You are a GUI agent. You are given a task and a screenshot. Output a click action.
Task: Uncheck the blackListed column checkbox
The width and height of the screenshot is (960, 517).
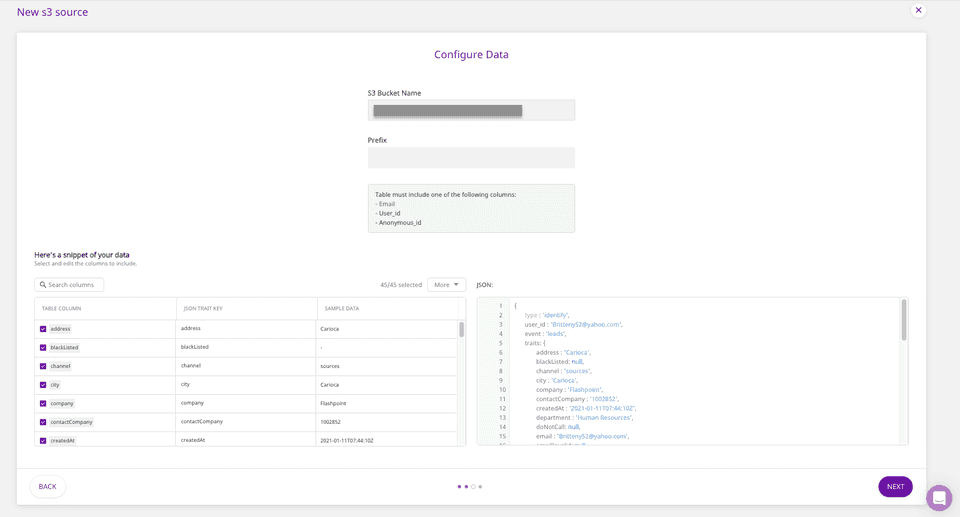(x=43, y=348)
